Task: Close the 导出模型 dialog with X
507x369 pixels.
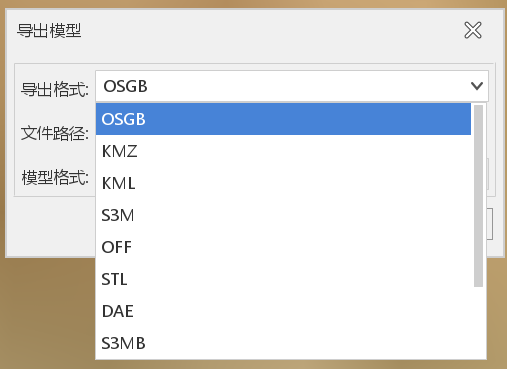Action: [x=473, y=30]
